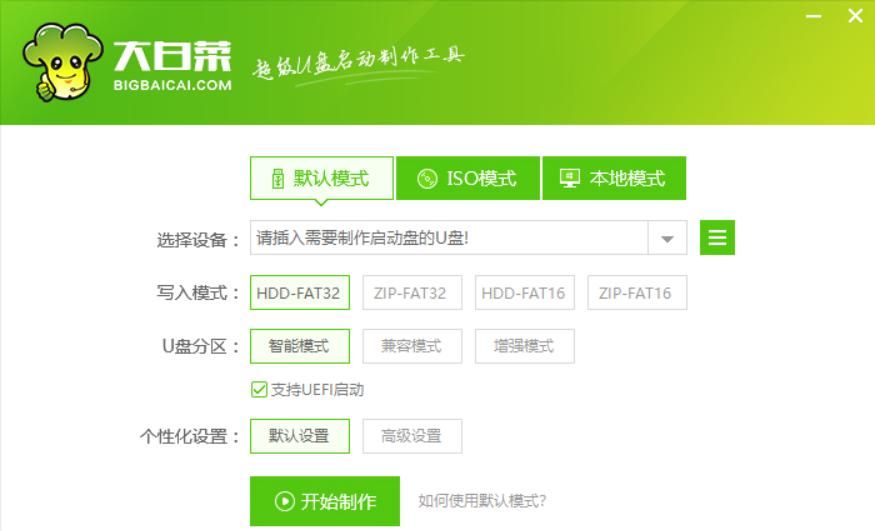Switch to ISO模式 tab
The height and width of the screenshot is (531, 875).
point(468,178)
